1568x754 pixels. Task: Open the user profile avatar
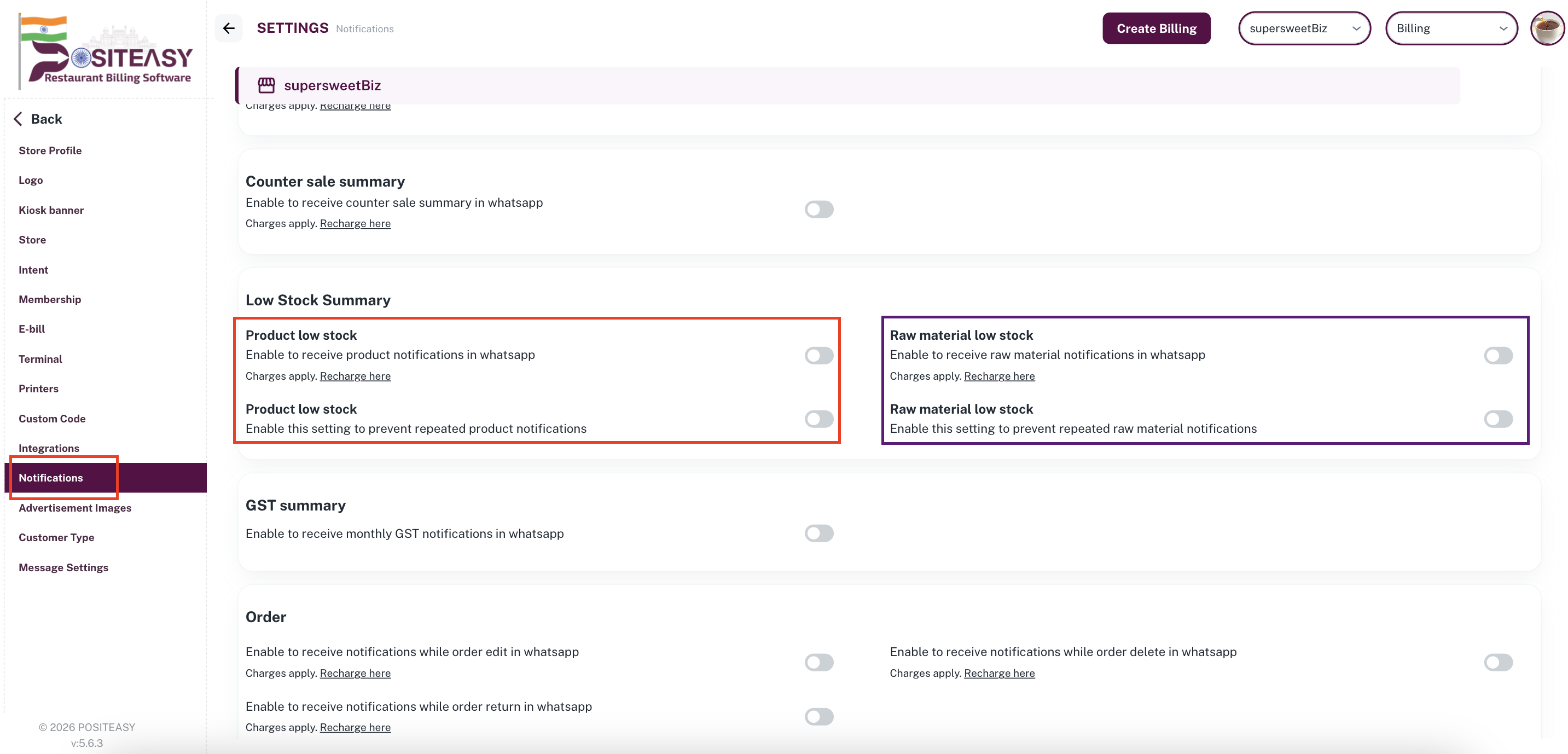(x=1546, y=28)
